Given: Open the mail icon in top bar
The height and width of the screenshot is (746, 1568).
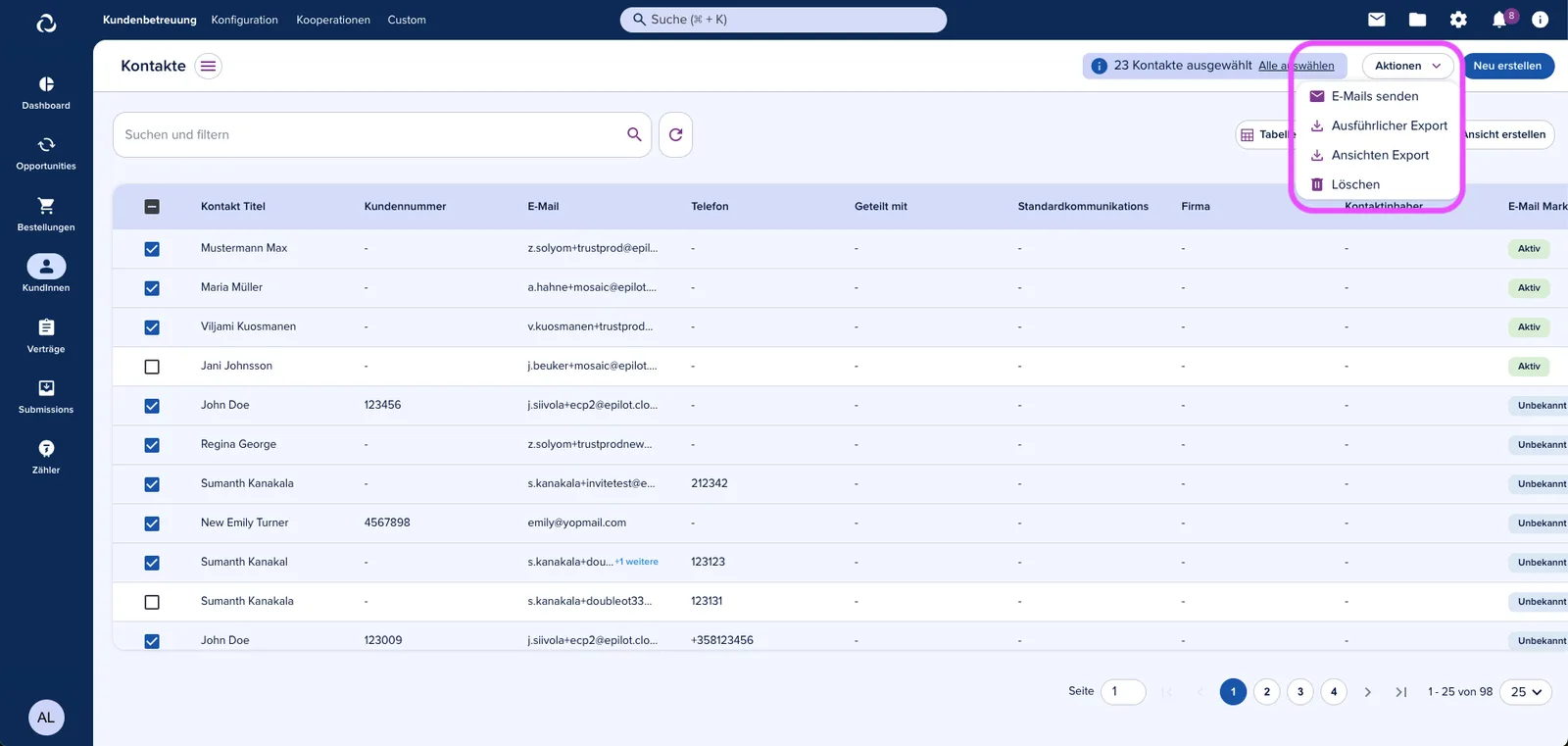Looking at the screenshot, I should [x=1376, y=20].
